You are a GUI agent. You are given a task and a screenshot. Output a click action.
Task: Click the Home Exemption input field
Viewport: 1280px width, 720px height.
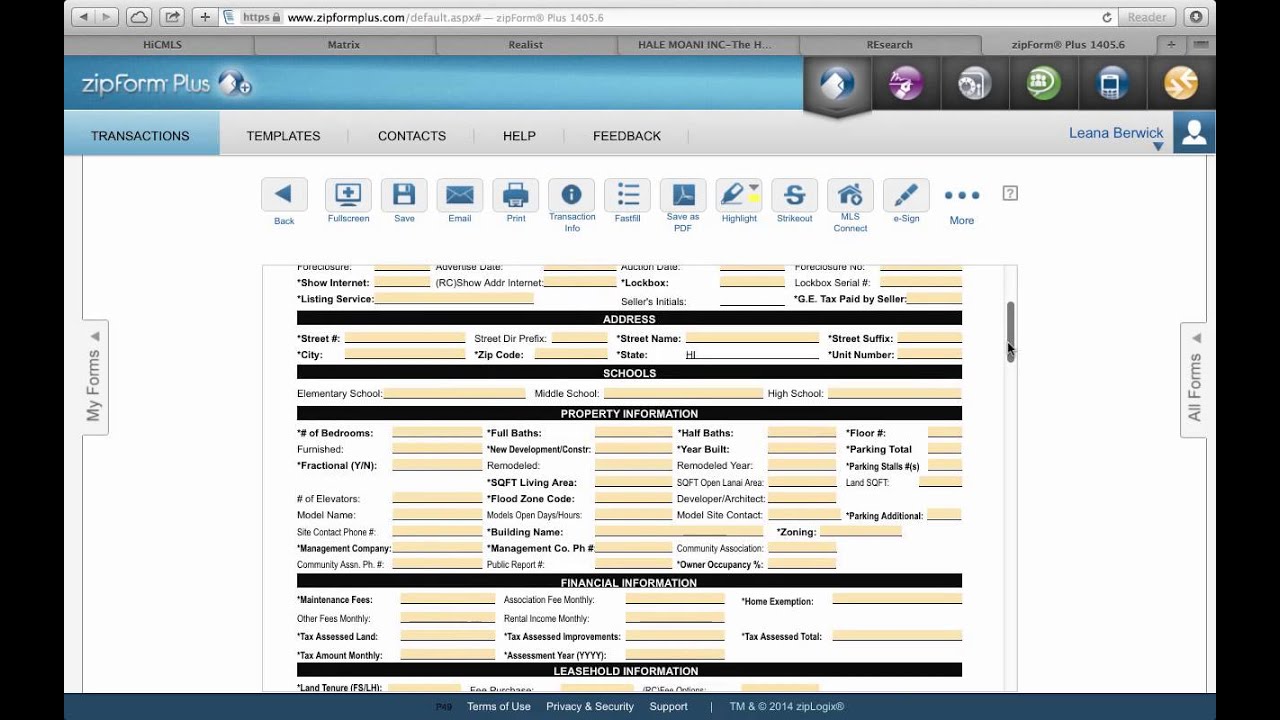[897, 599]
